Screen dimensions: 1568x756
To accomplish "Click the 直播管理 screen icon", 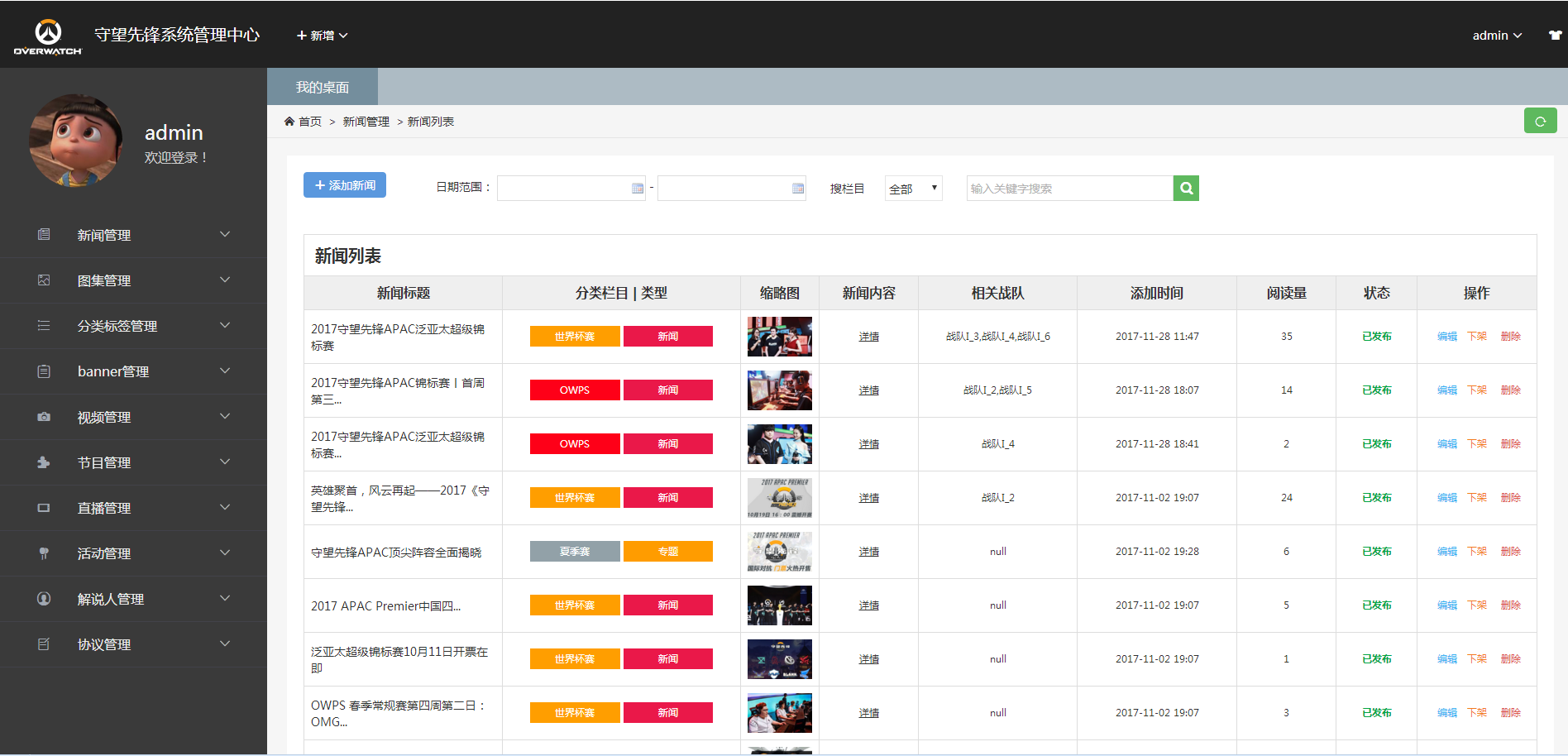I will (44, 508).
